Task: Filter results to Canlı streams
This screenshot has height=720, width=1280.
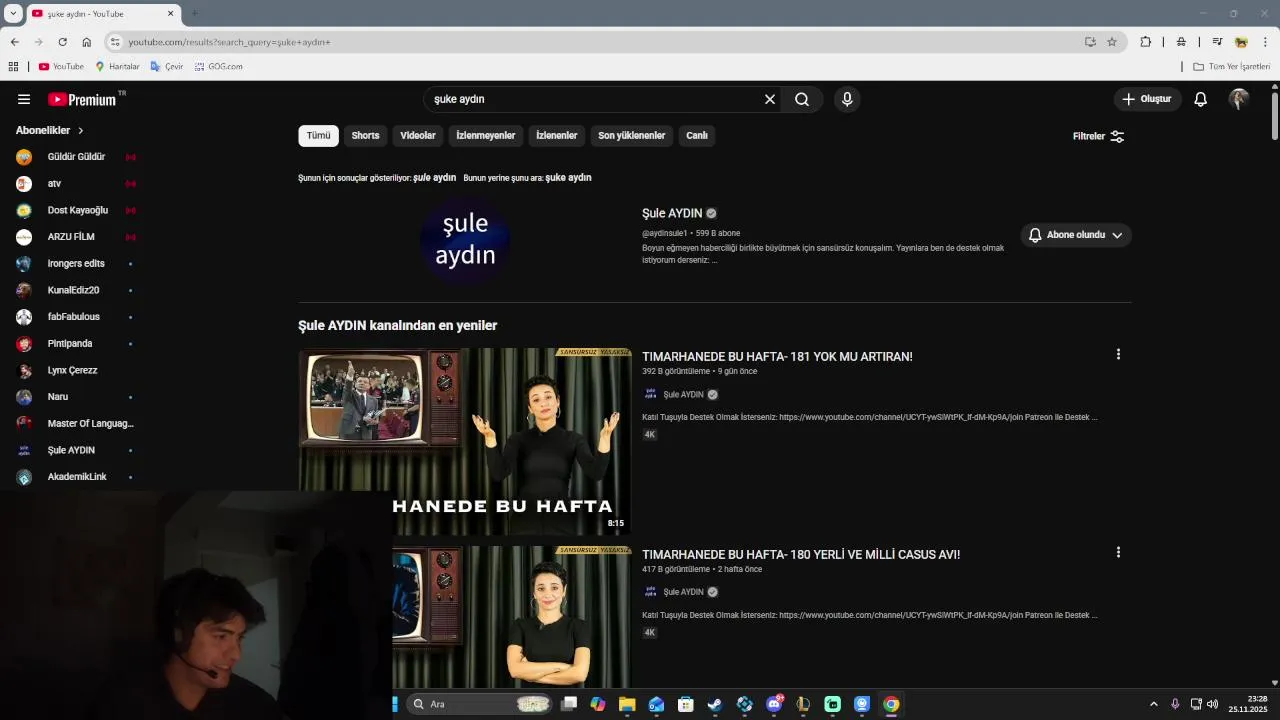Action: click(x=697, y=136)
